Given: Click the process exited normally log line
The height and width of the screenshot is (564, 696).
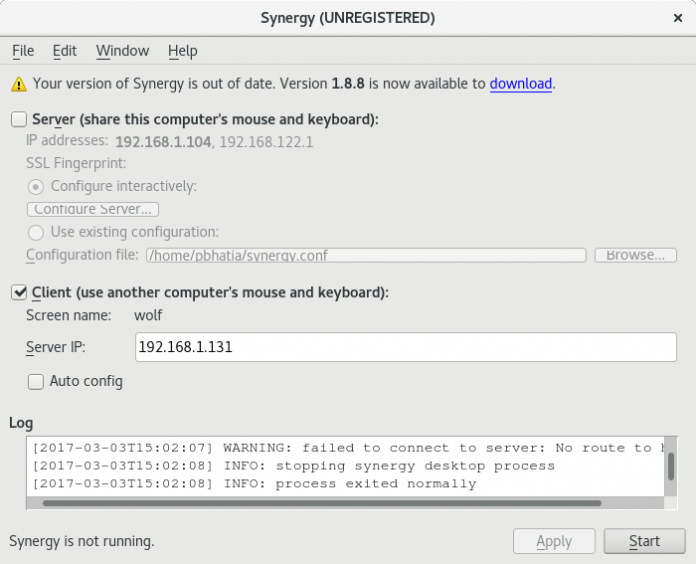Looking at the screenshot, I should (254, 484).
